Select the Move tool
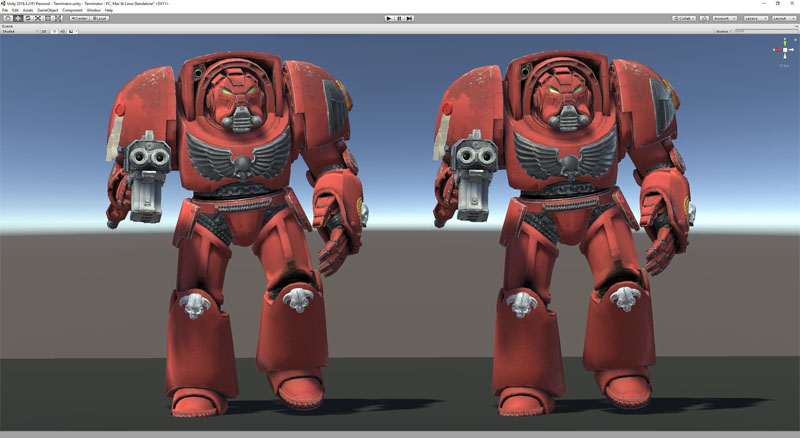Viewport: 800px width, 438px height. click(18, 18)
